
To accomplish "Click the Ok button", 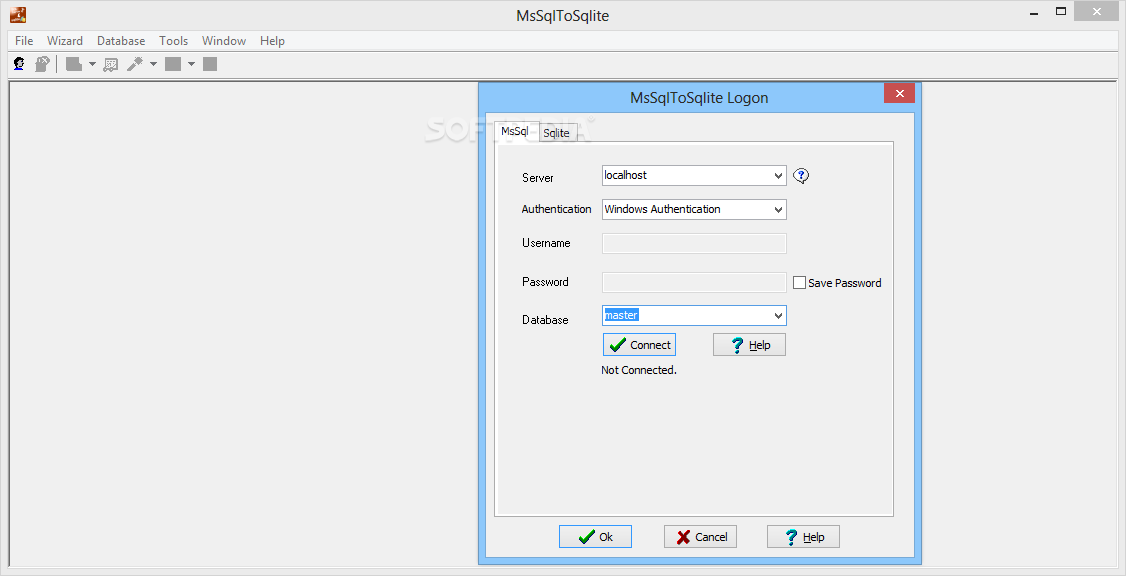I will click(x=595, y=536).
